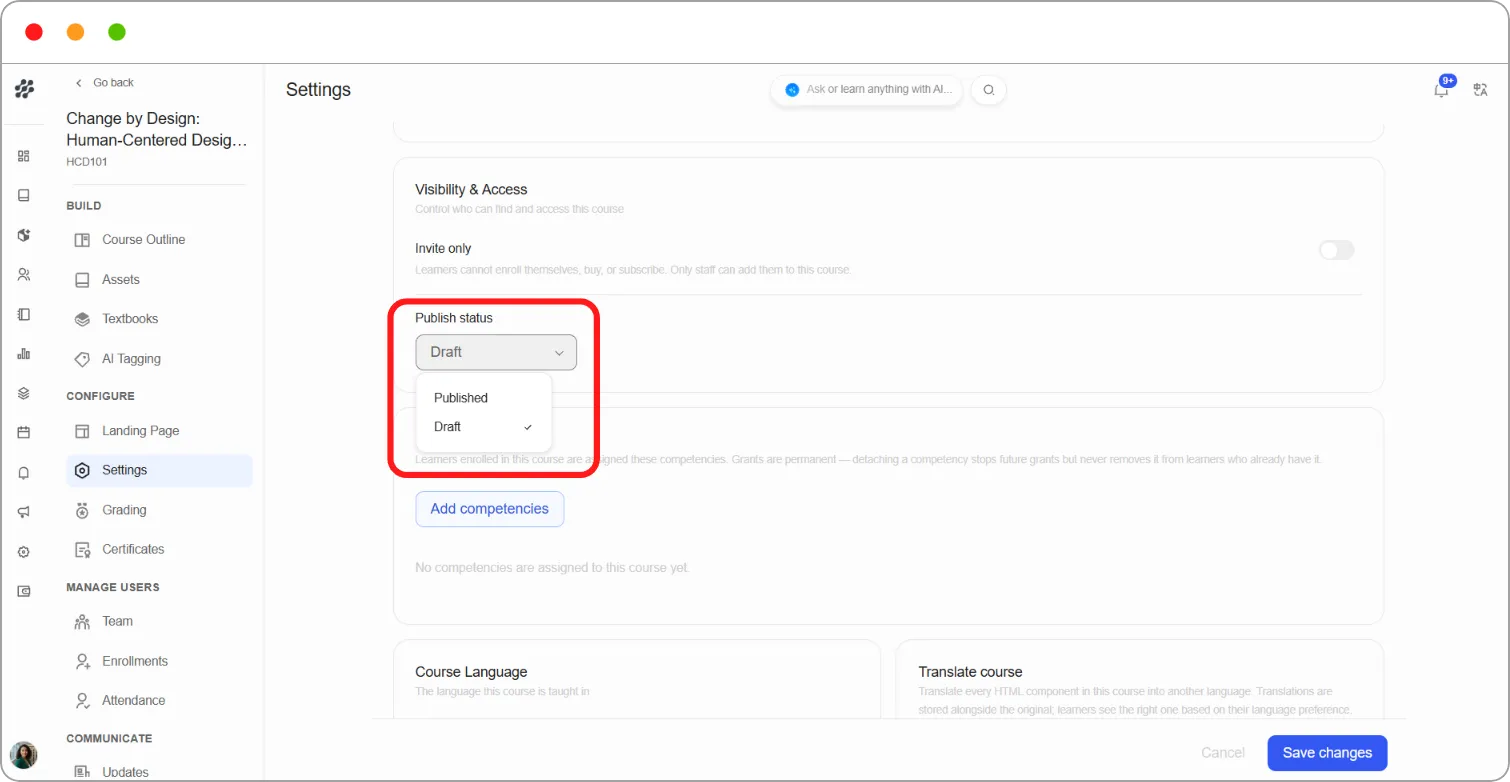Click the AI Tagging tag icon
Screen dimensions: 1510x782
point(82,359)
